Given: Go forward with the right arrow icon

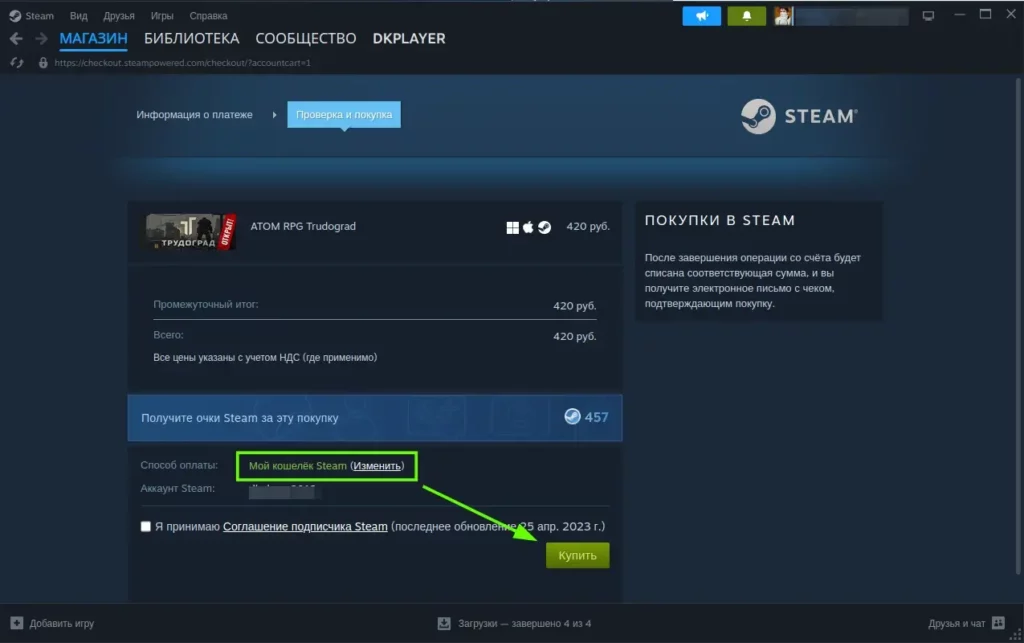Looking at the screenshot, I should [41, 39].
